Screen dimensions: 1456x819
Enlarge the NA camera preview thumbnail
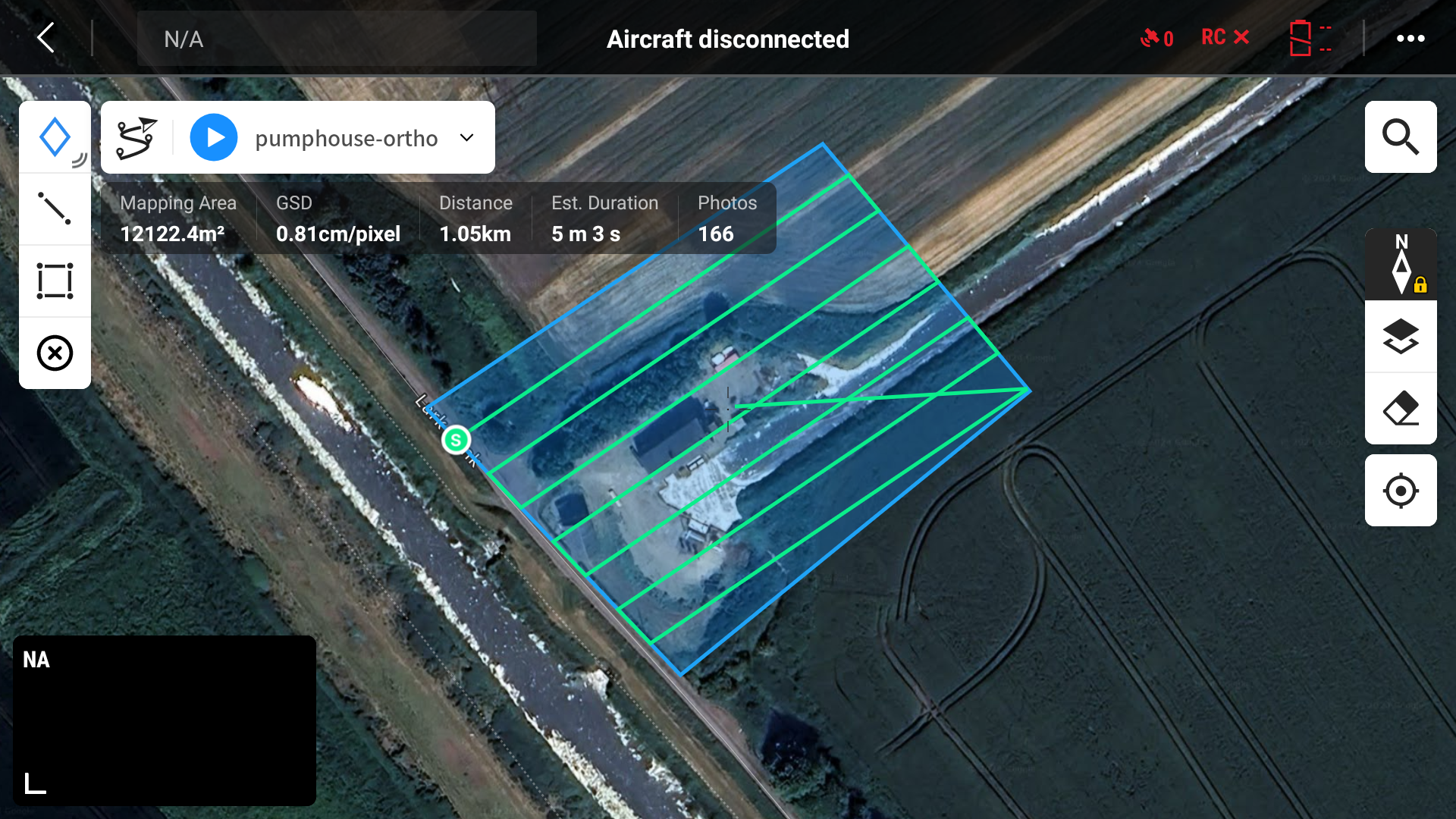165,720
